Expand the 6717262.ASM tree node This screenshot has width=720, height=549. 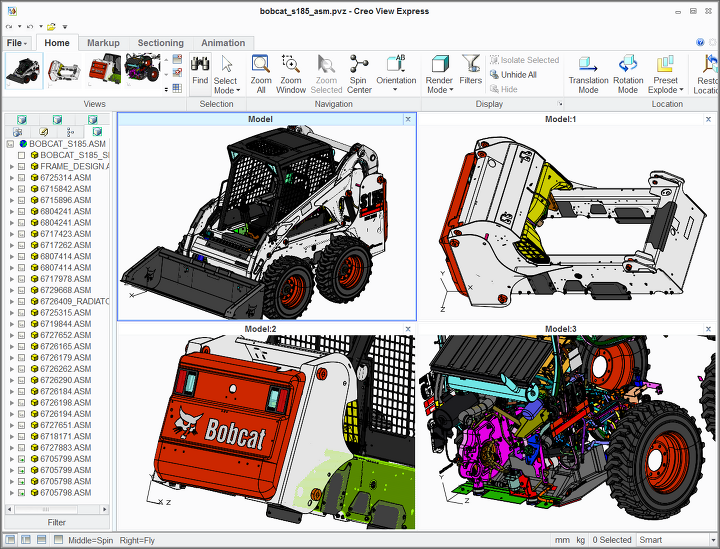12,245
